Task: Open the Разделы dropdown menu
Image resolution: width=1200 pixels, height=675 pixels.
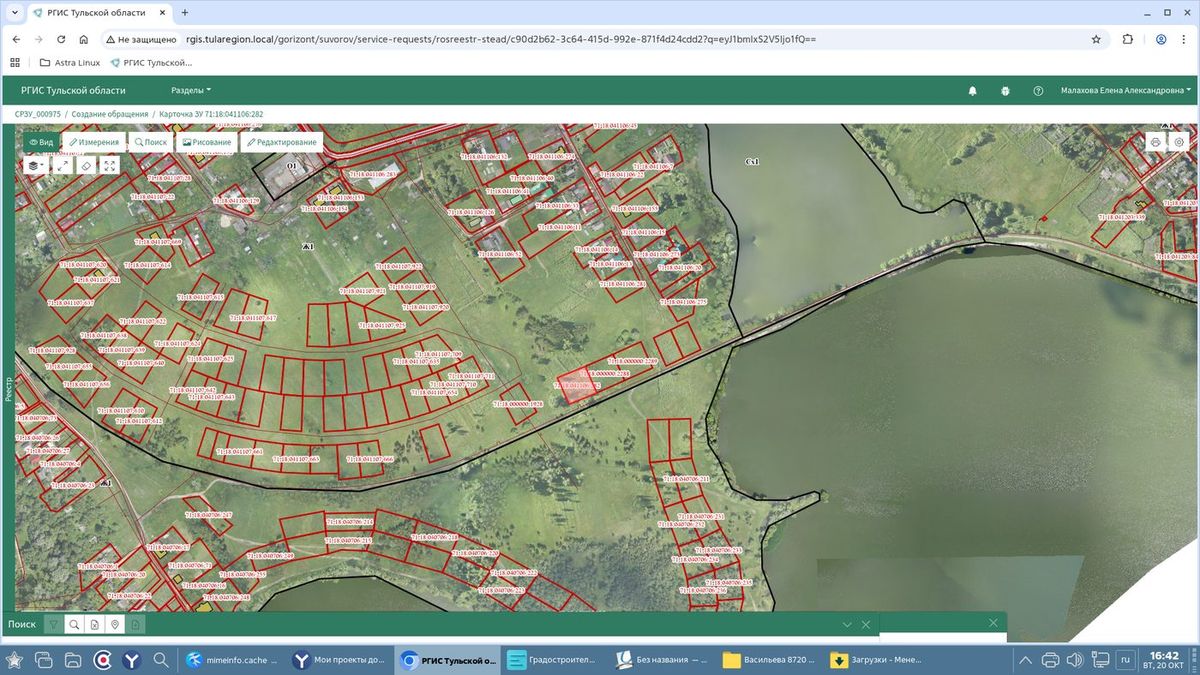Action: click(191, 90)
